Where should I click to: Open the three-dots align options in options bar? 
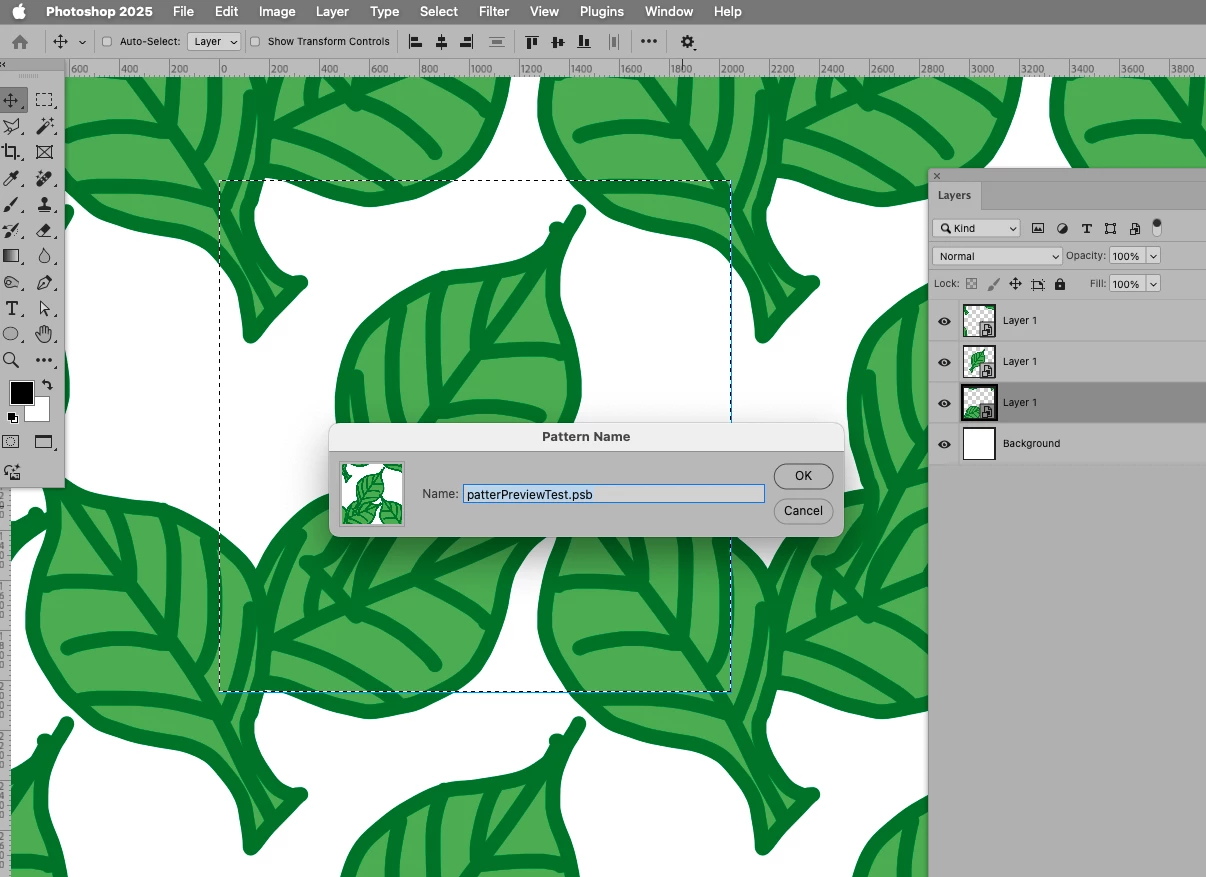[649, 42]
